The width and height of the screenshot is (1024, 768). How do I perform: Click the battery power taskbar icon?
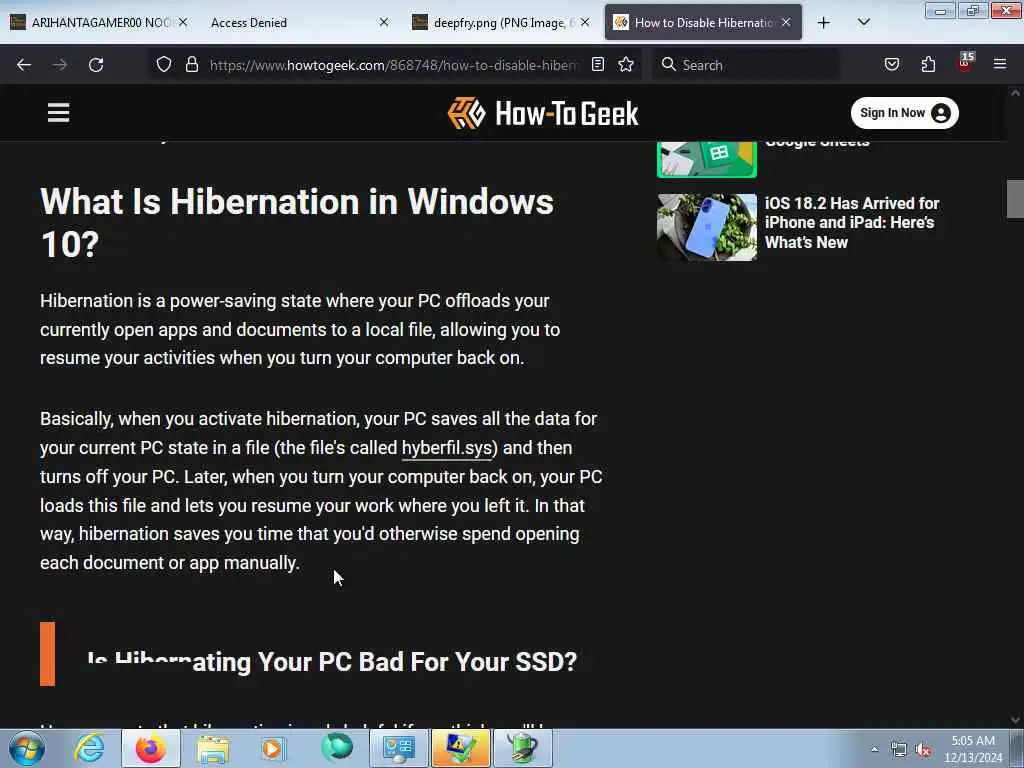pos(522,748)
